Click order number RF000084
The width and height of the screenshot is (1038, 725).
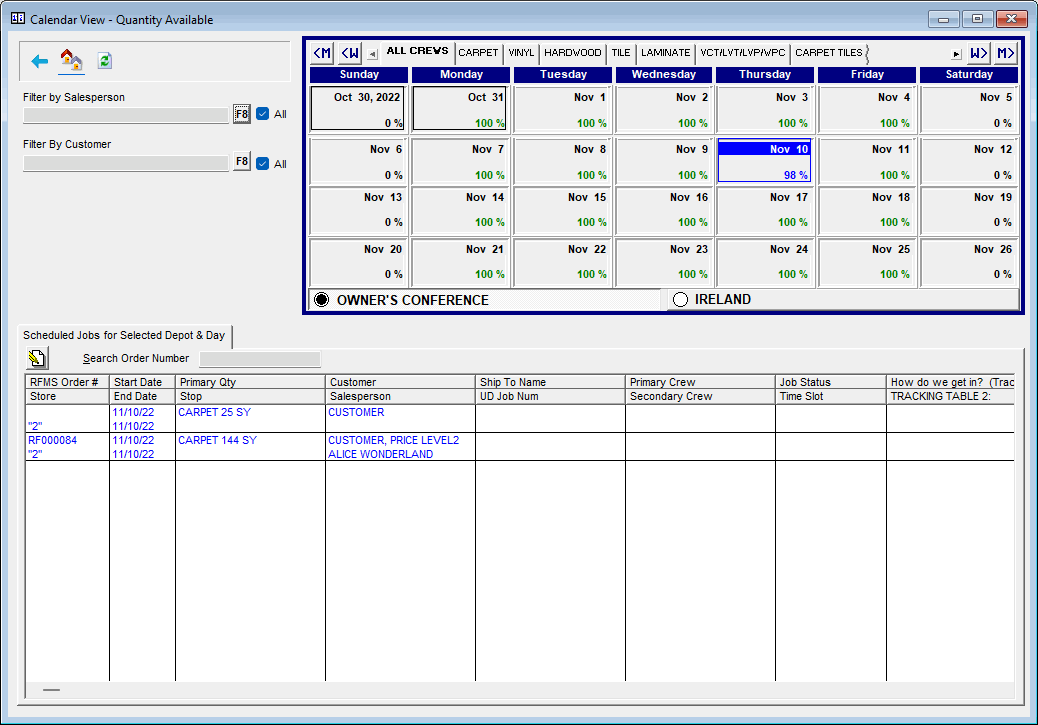point(52,440)
